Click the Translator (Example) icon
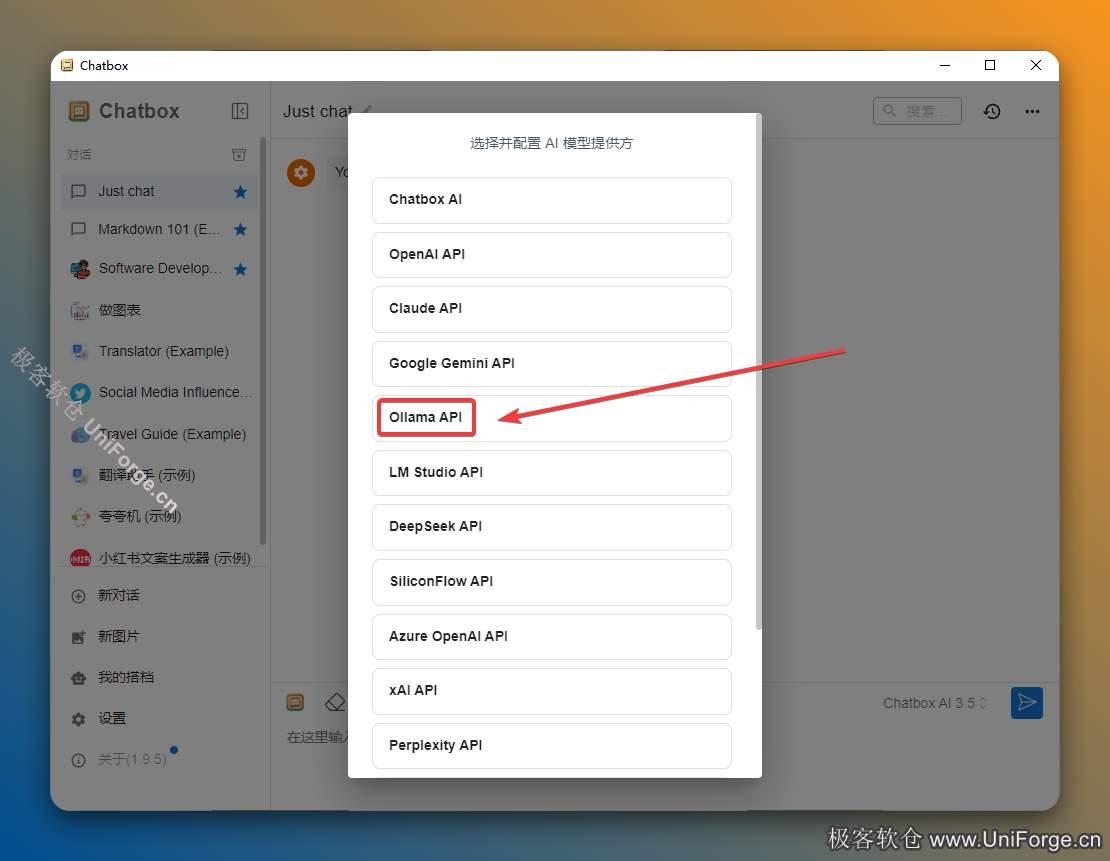This screenshot has height=861, width=1110. pos(79,351)
